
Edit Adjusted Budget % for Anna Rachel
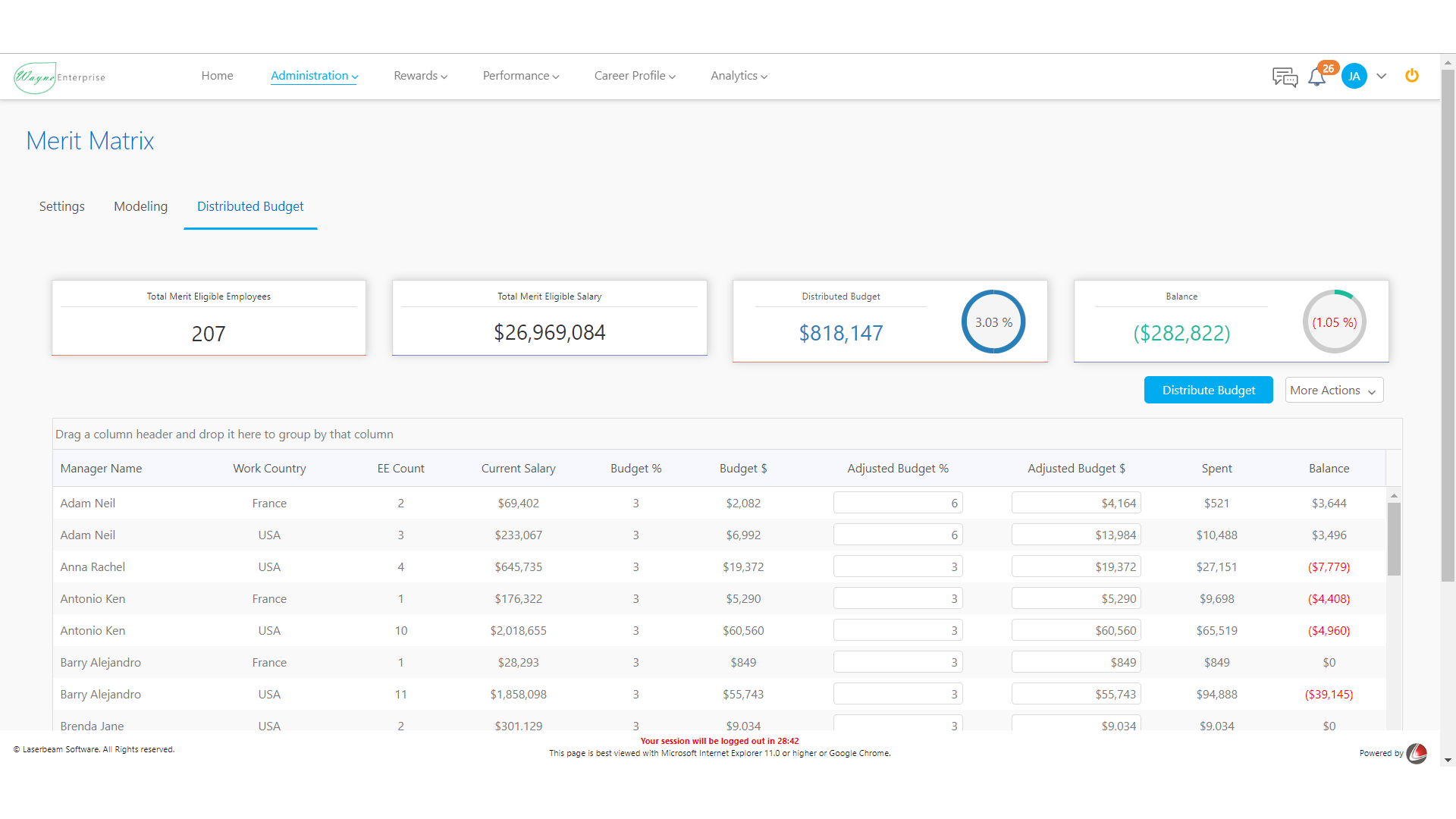pos(898,566)
